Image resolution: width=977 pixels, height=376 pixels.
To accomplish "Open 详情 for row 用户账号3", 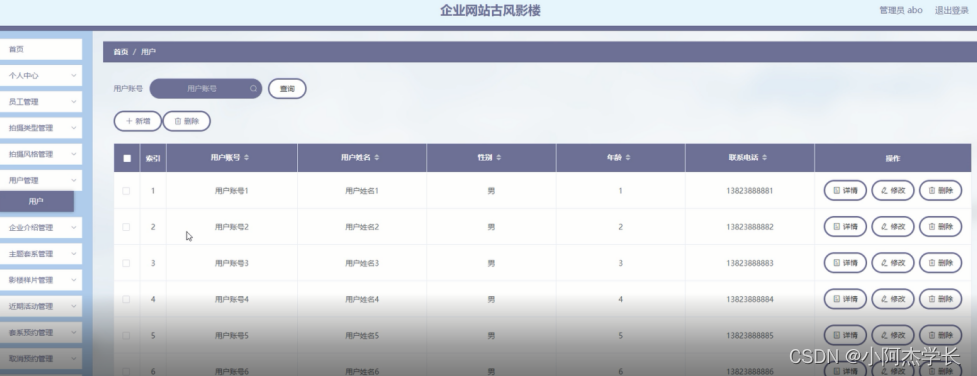I will pos(845,263).
